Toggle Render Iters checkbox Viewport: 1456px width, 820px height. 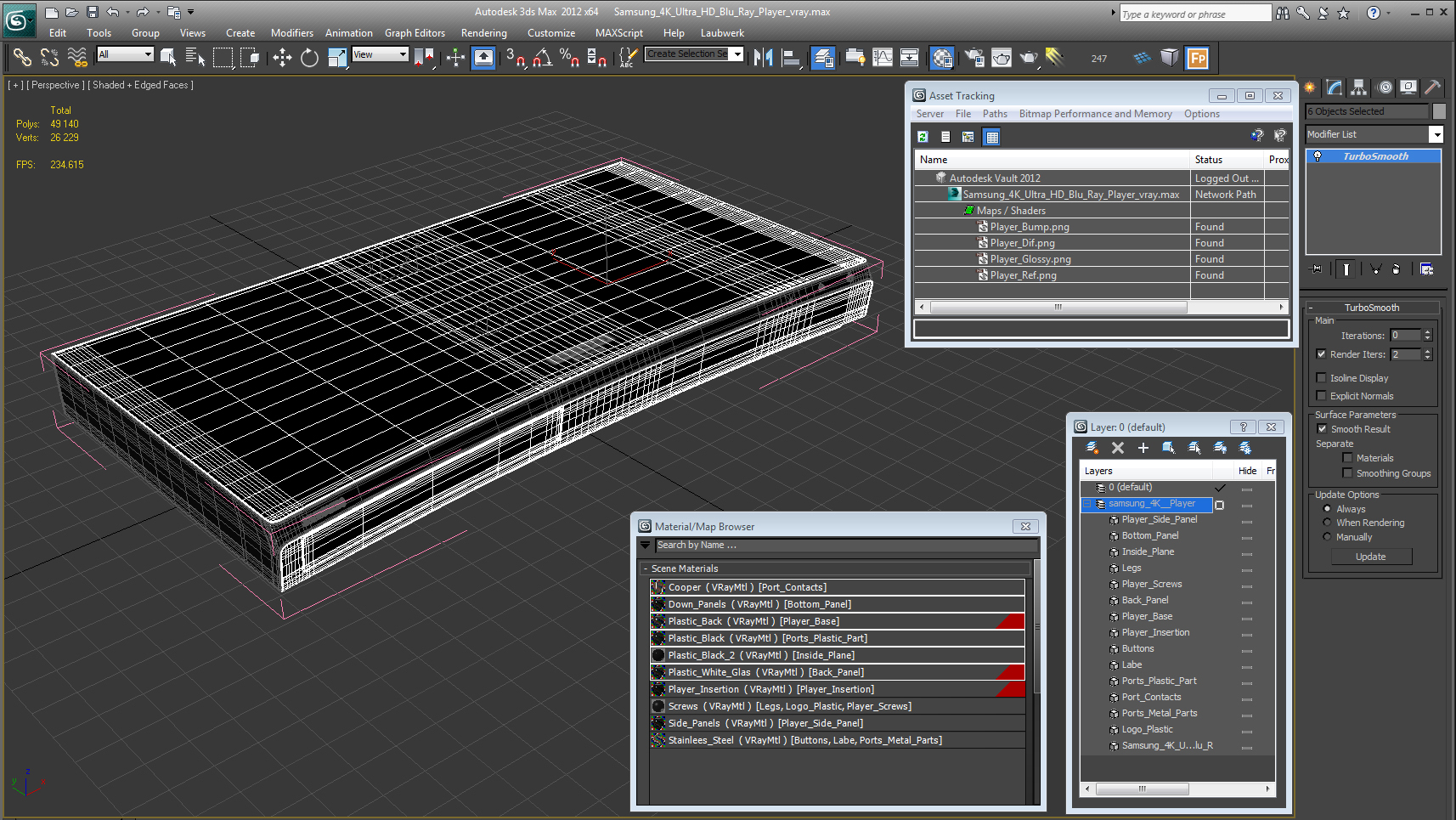click(1321, 354)
